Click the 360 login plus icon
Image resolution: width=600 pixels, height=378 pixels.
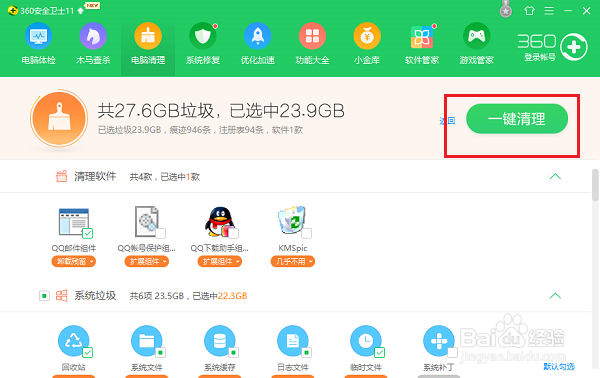tap(574, 47)
